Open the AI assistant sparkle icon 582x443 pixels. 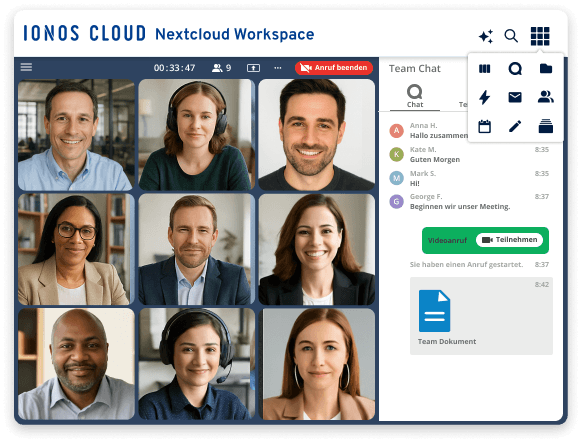pyautogui.click(x=486, y=36)
